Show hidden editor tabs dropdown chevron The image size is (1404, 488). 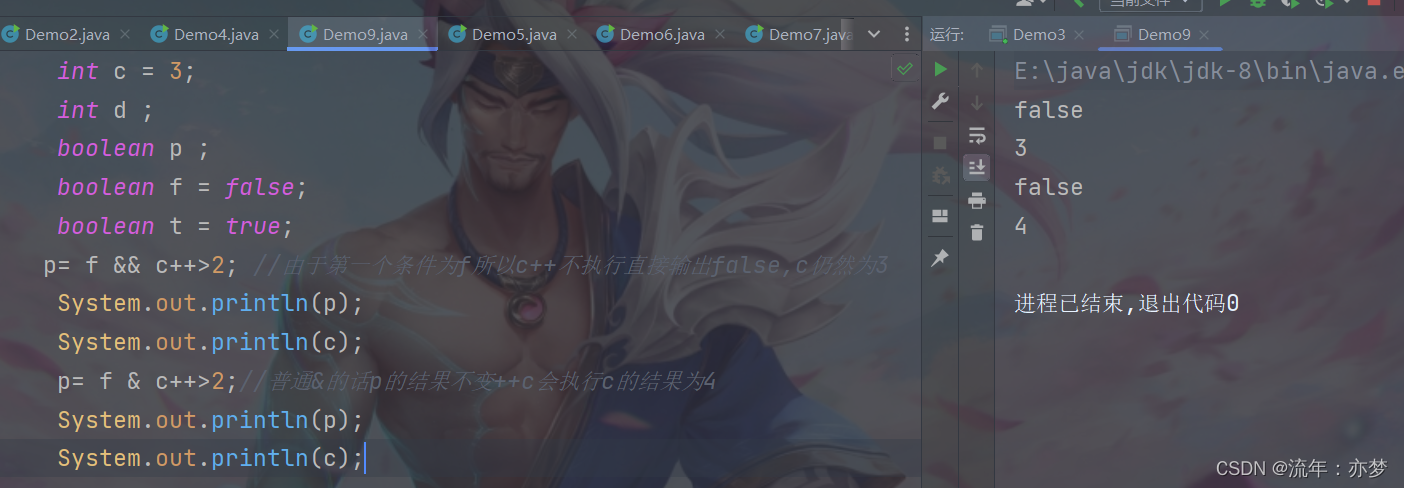coord(873,34)
